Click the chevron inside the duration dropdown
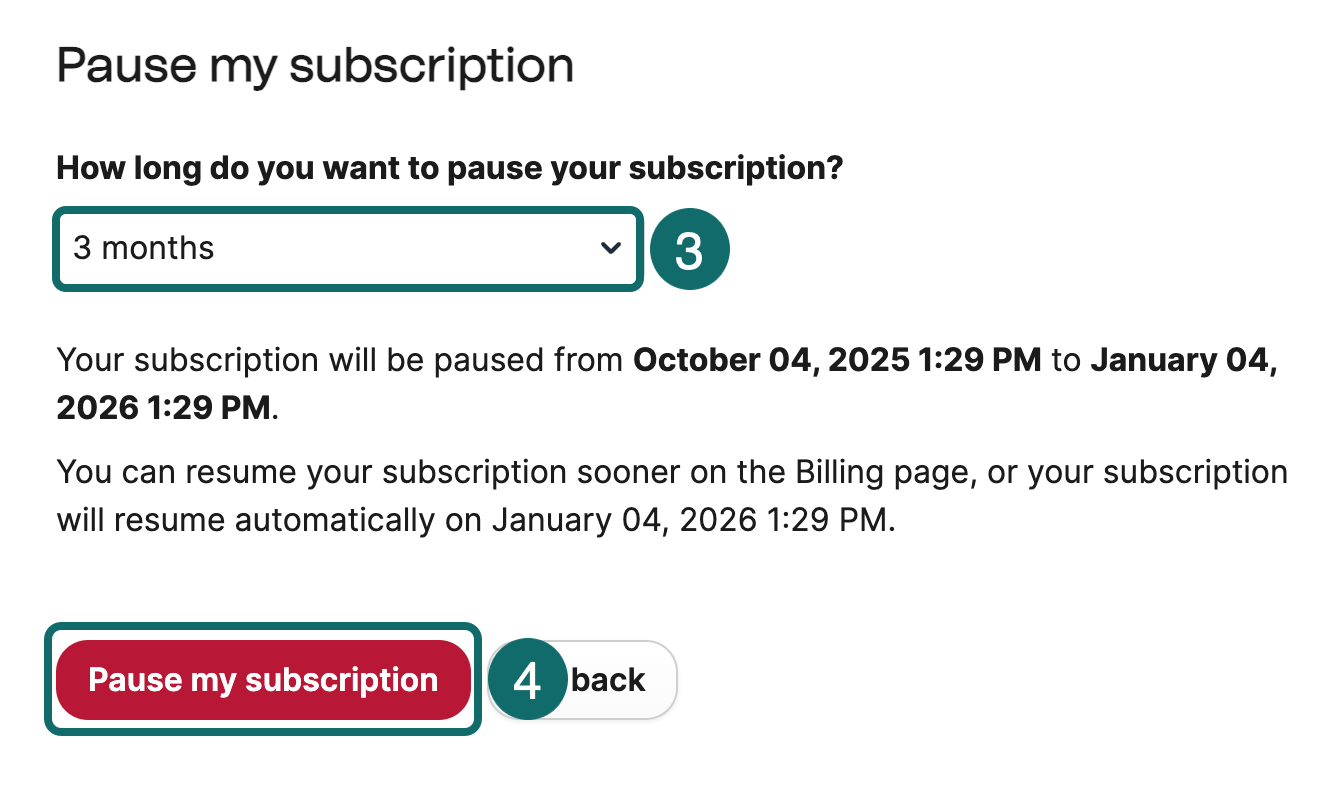 [x=612, y=249]
